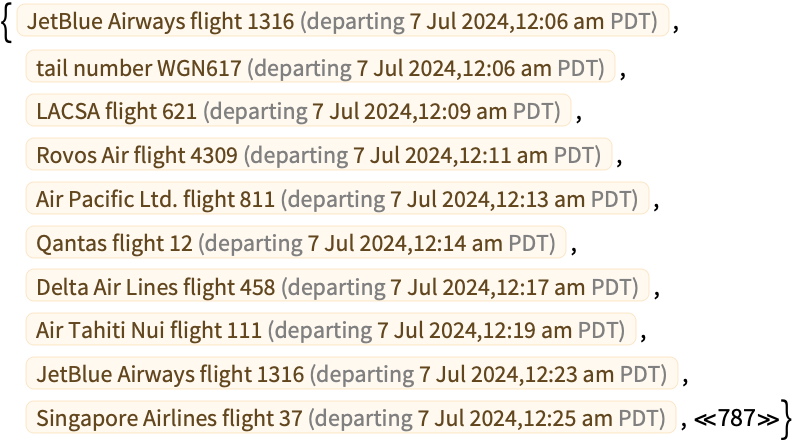Click the closing curly brace of the list
795x441 pixels.
(786, 420)
